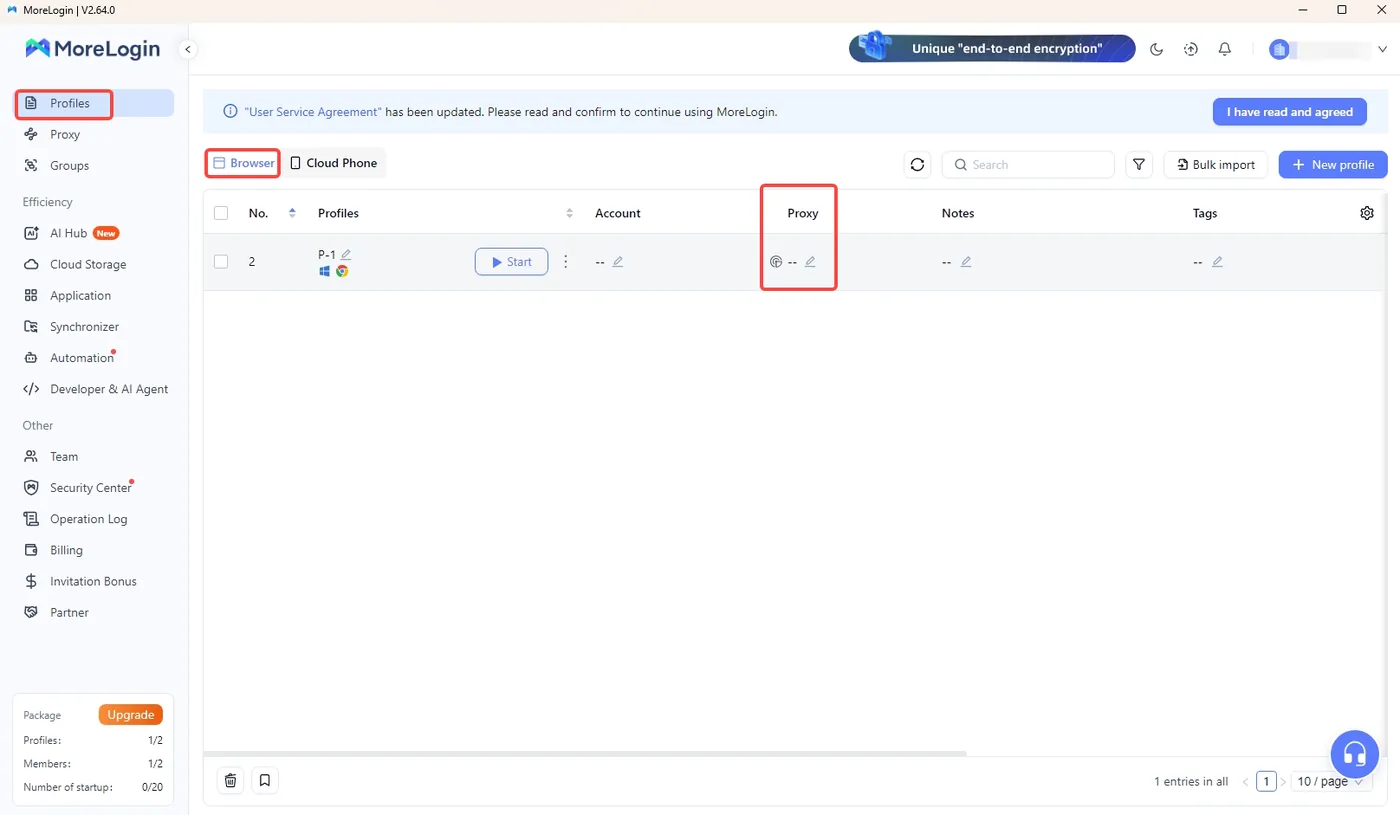Click the Search input field
Screen dimensions: 1400x815
tap(1028, 165)
